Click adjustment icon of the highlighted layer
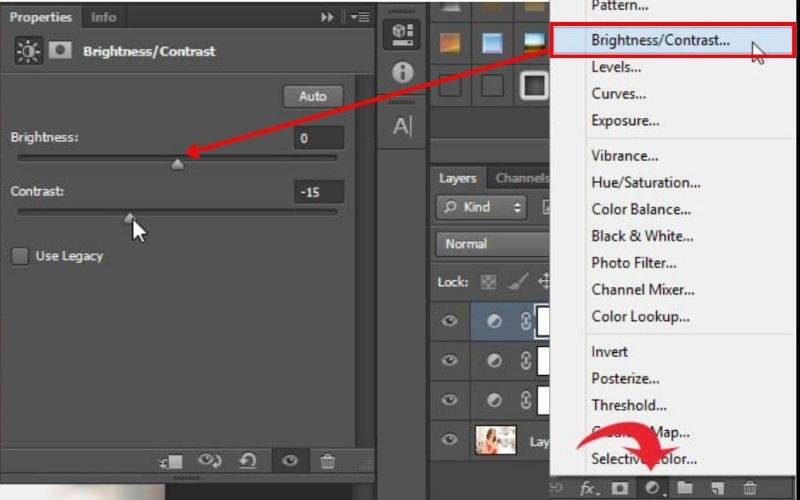Screen dimensions: 800x500 (493, 321)
